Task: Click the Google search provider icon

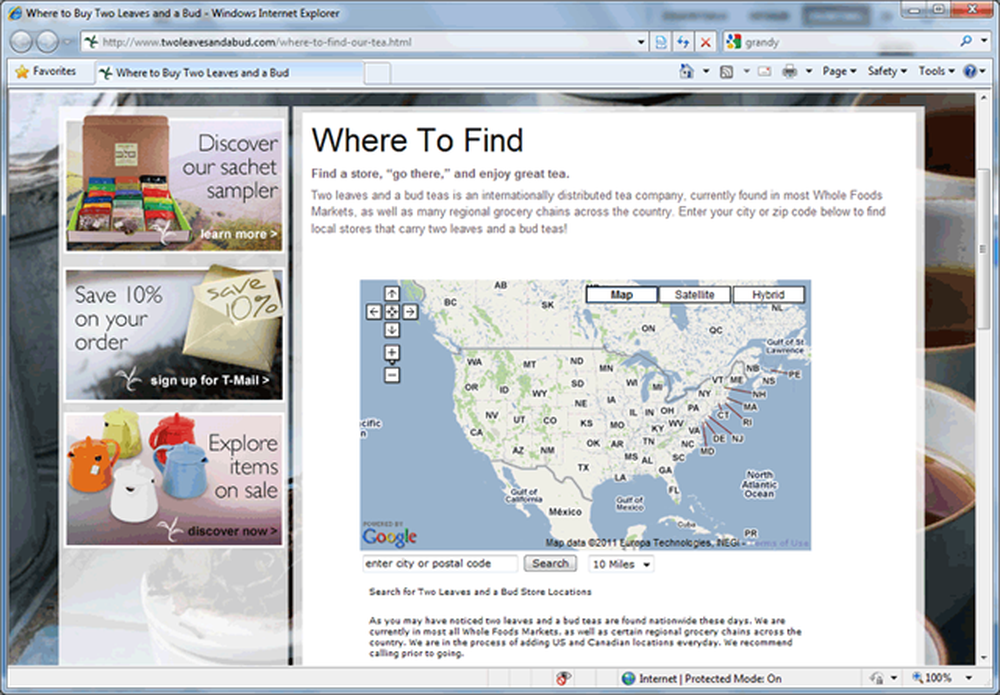Action: (733, 42)
